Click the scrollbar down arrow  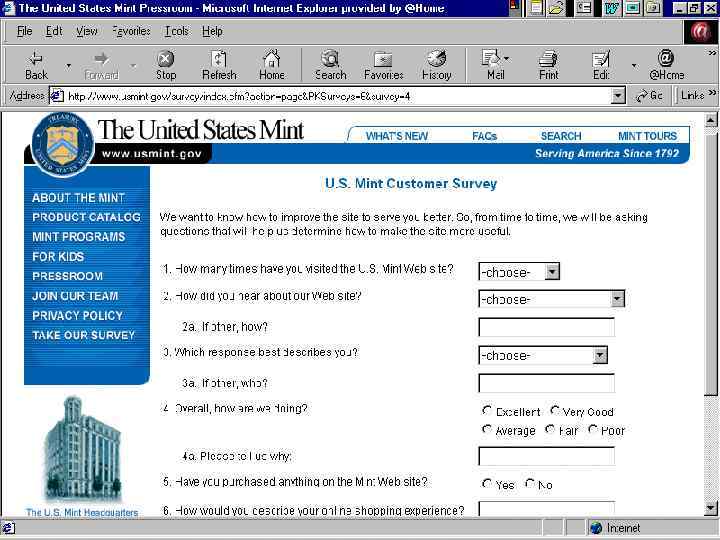pos(711,508)
